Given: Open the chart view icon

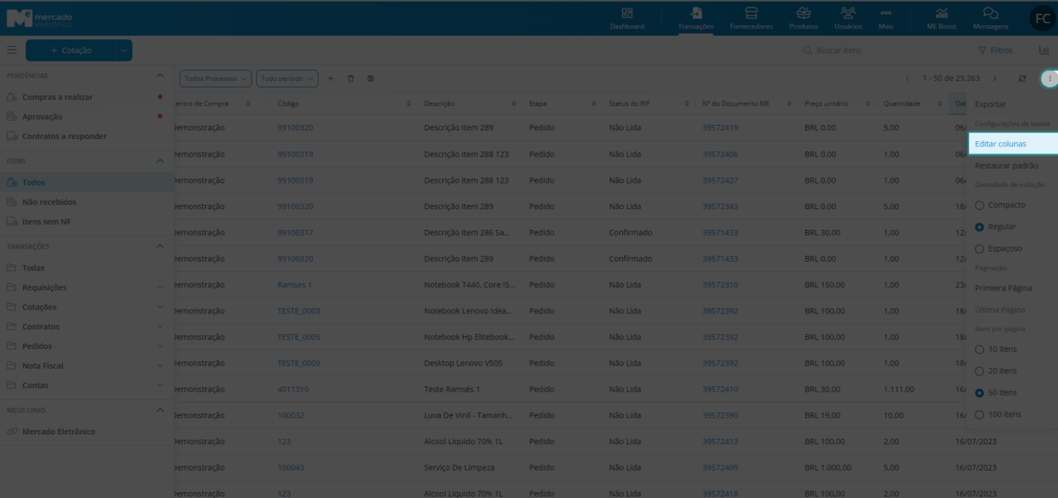Looking at the screenshot, I should pyautogui.click(x=1044, y=50).
